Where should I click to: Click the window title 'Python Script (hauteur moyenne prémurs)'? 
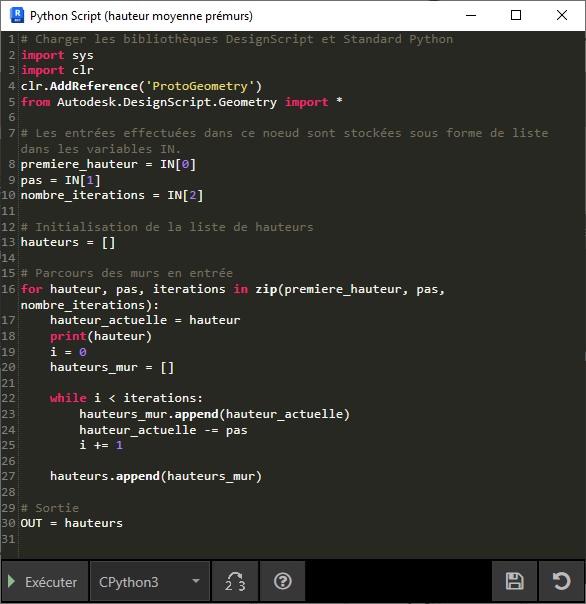pyautogui.click(x=141, y=16)
